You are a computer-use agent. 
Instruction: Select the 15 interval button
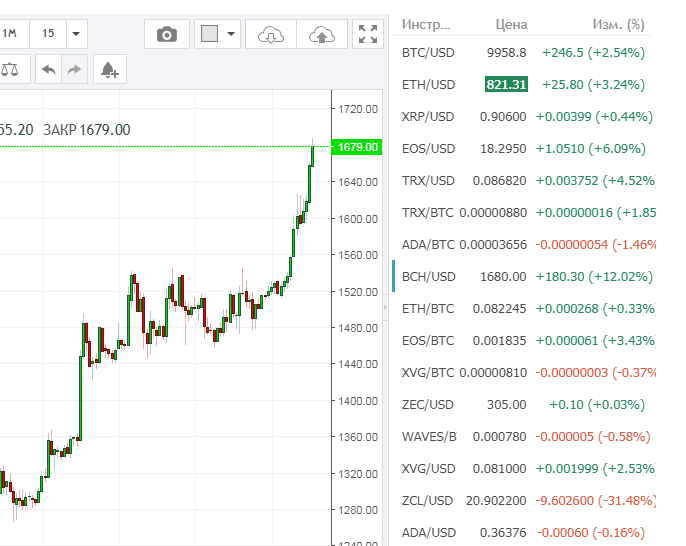pos(48,34)
